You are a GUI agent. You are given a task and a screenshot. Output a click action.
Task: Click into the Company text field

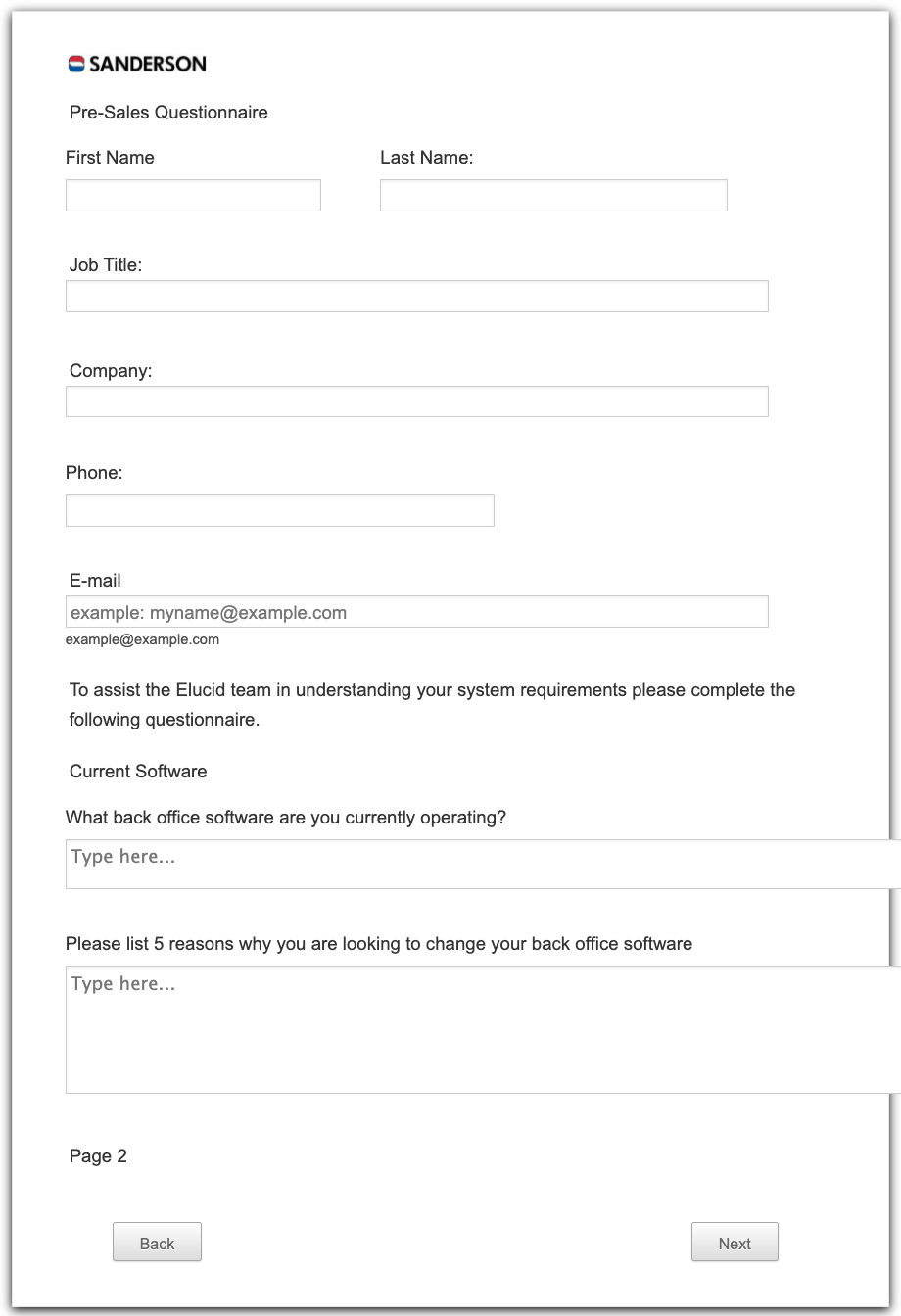pos(416,401)
